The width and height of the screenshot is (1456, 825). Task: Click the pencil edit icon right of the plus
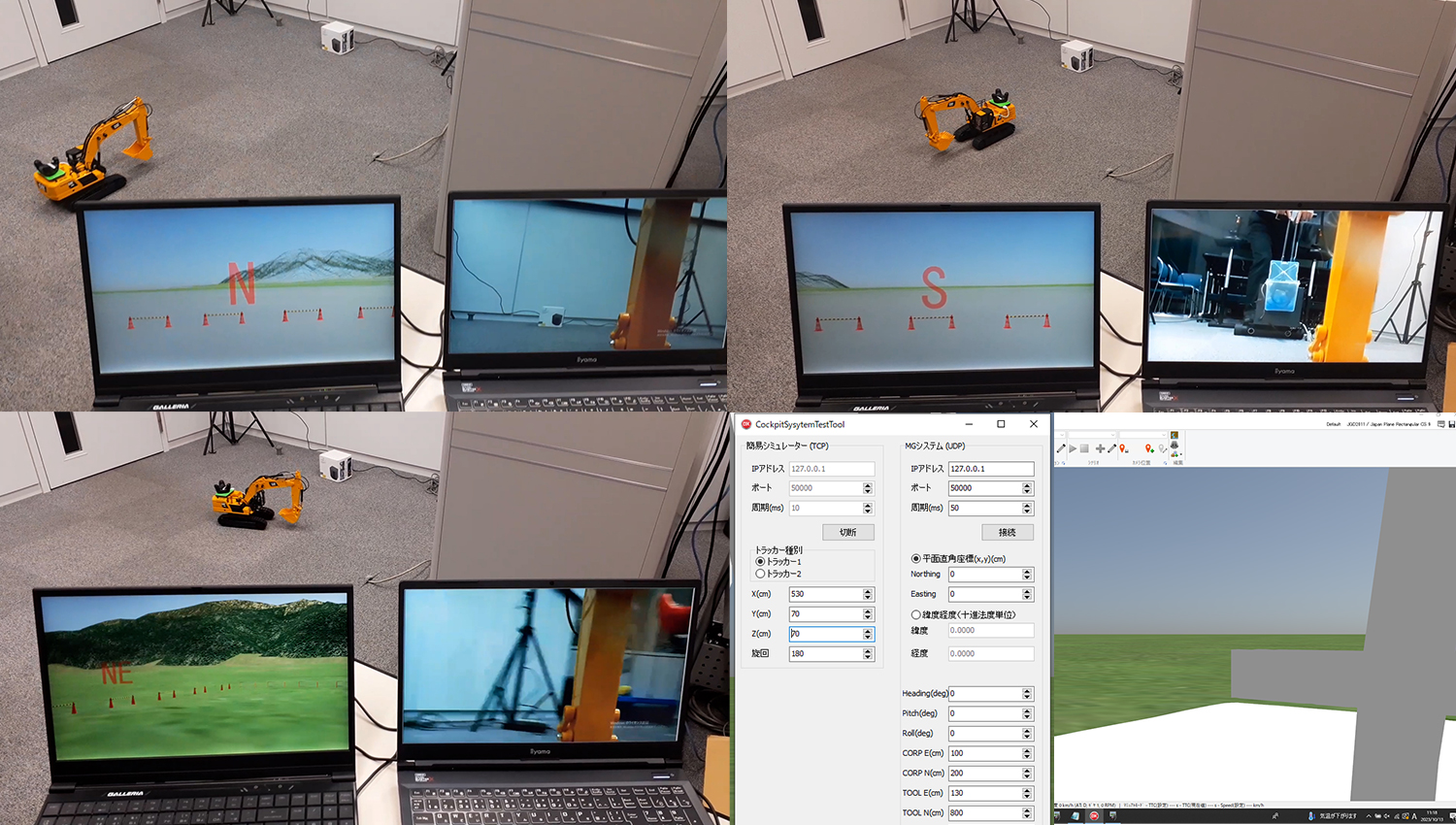1111,448
